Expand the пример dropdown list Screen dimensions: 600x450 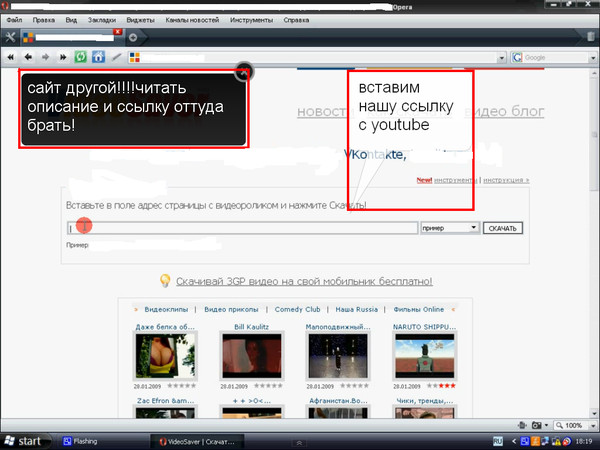pos(473,228)
